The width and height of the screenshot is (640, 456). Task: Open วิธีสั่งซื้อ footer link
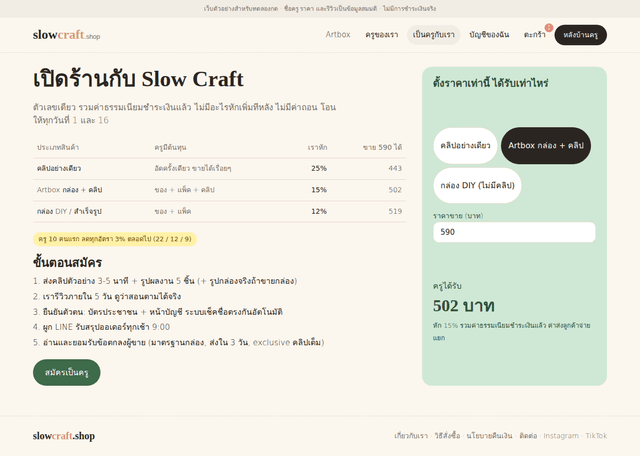tap(447, 436)
